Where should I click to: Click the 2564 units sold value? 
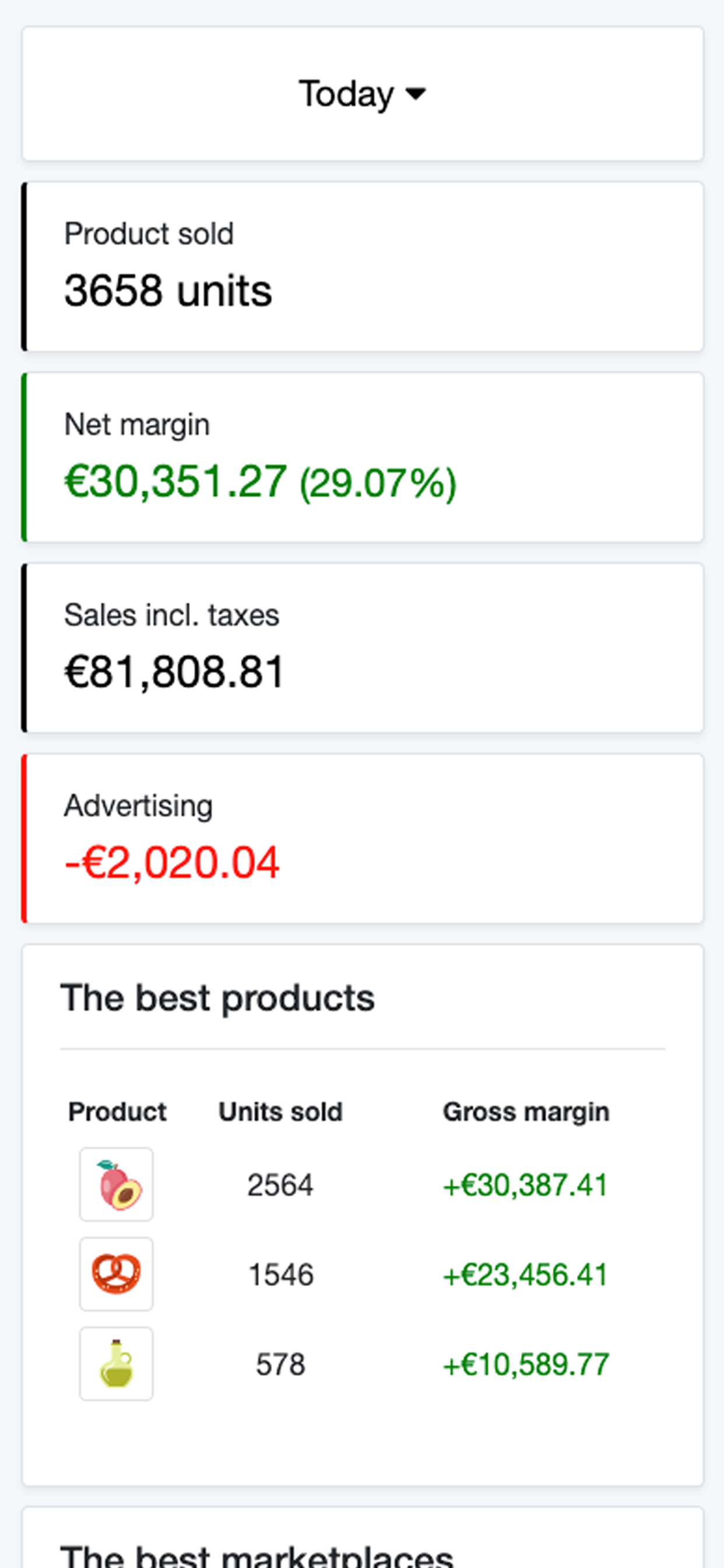coord(280,1185)
